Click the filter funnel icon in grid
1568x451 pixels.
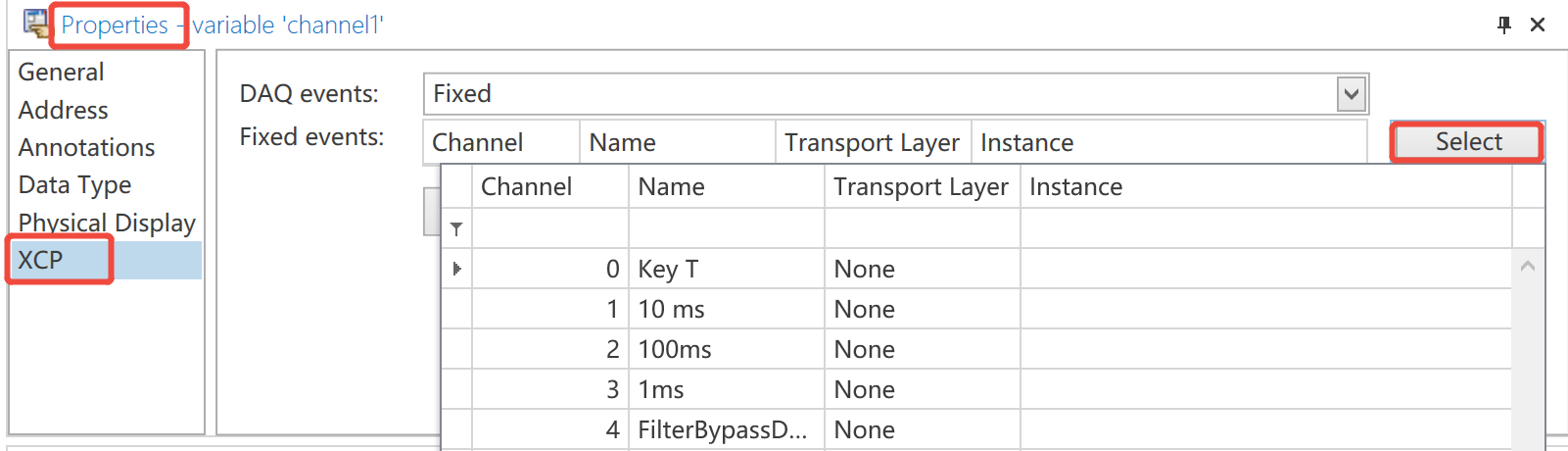pos(456,228)
